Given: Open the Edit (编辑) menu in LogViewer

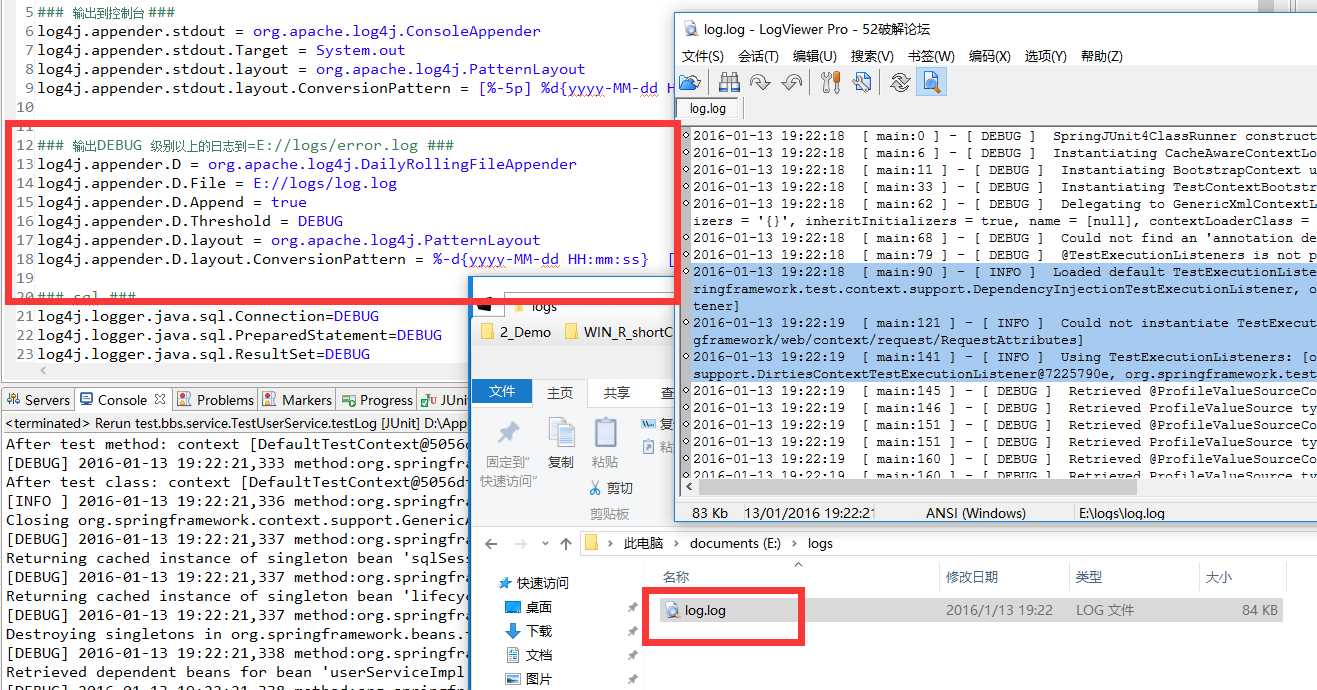Looking at the screenshot, I should pyautogui.click(x=814, y=56).
